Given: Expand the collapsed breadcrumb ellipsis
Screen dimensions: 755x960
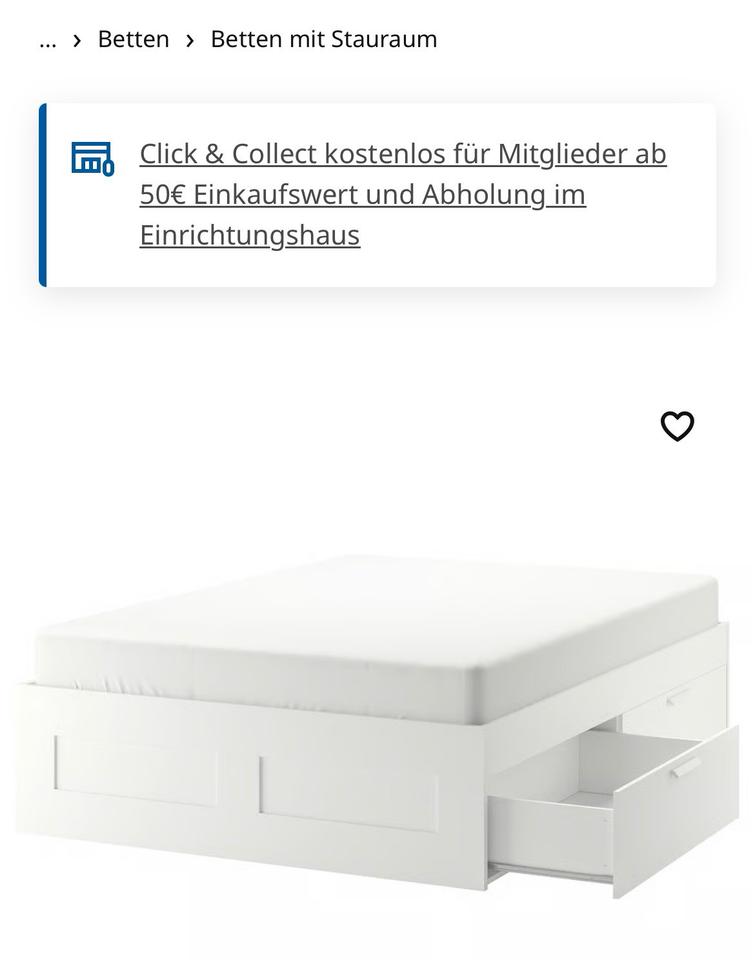Looking at the screenshot, I should point(48,40).
